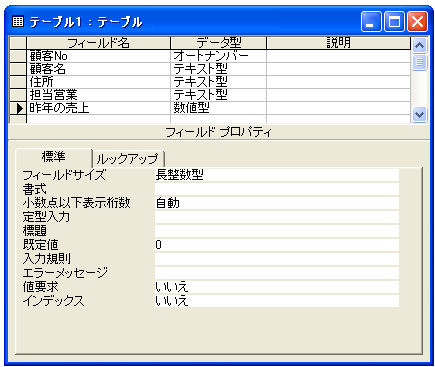The image size is (435, 367).
Task: Click the scroll down arrow in field list
Action: tap(419, 115)
